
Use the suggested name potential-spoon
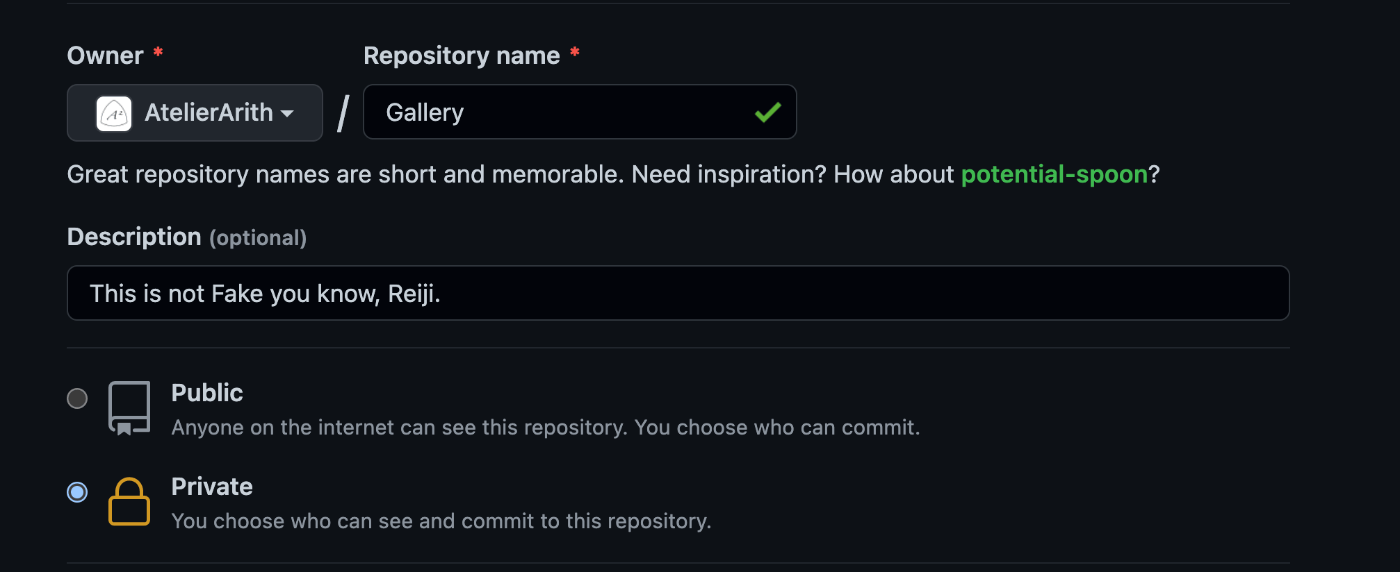pyautogui.click(x=1054, y=175)
